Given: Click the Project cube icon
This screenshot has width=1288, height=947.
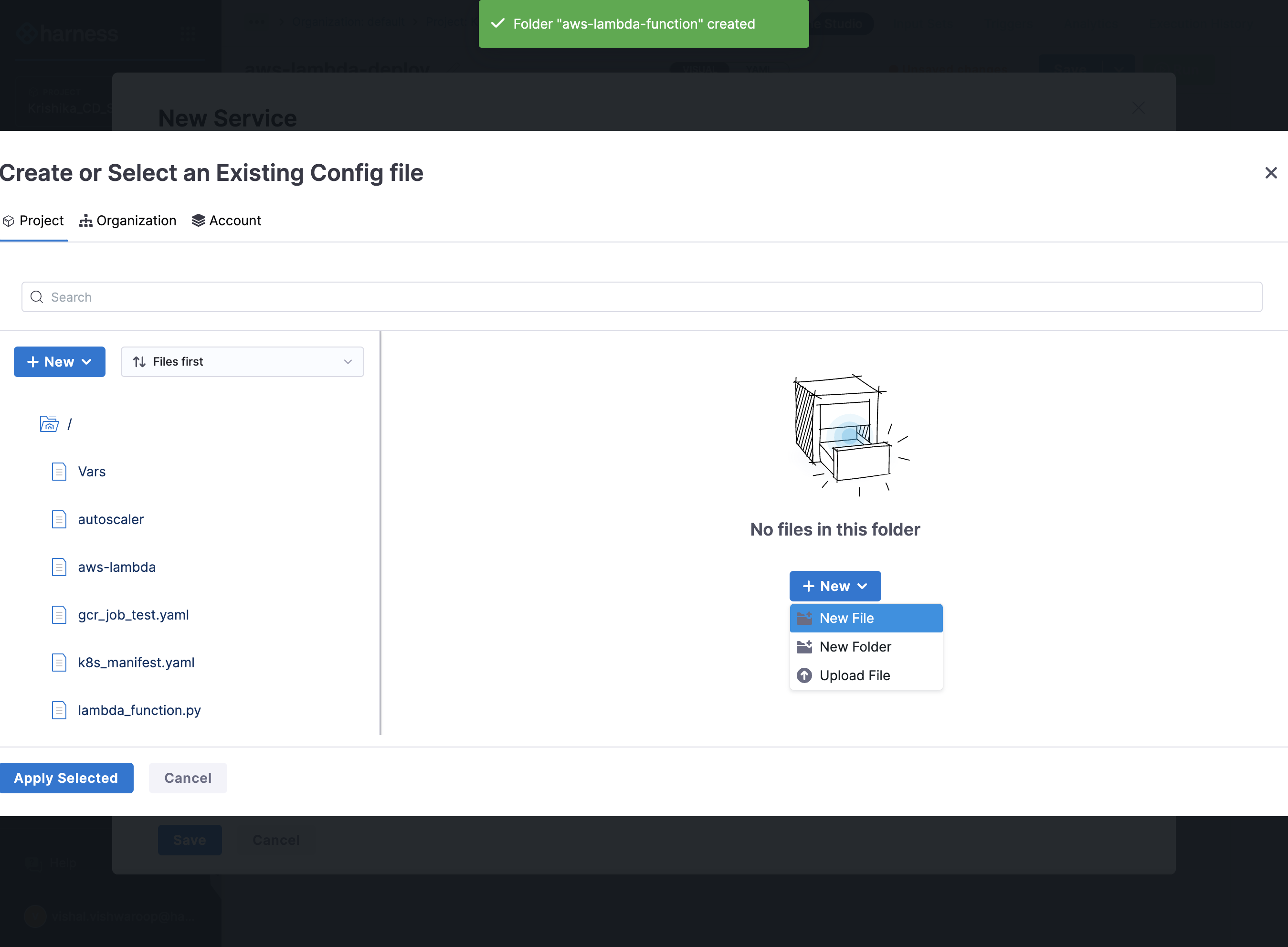Looking at the screenshot, I should (9, 221).
